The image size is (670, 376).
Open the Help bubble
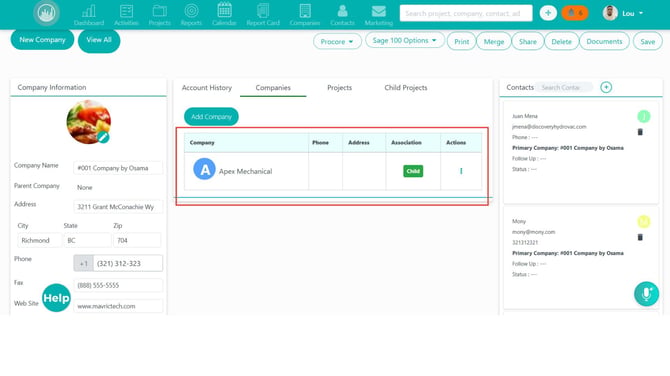(x=56, y=298)
